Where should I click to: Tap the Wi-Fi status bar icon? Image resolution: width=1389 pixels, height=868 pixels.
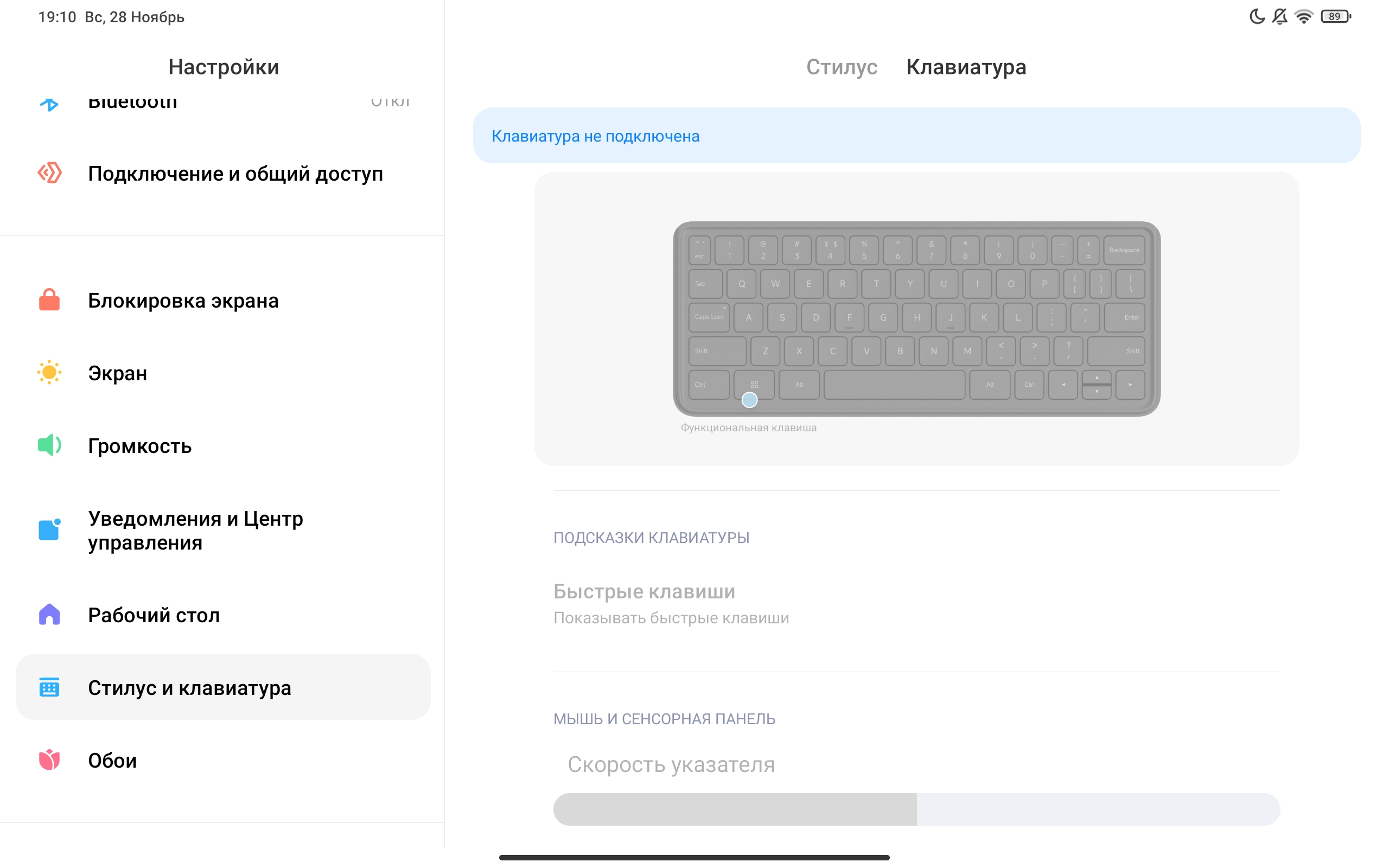(x=1303, y=17)
